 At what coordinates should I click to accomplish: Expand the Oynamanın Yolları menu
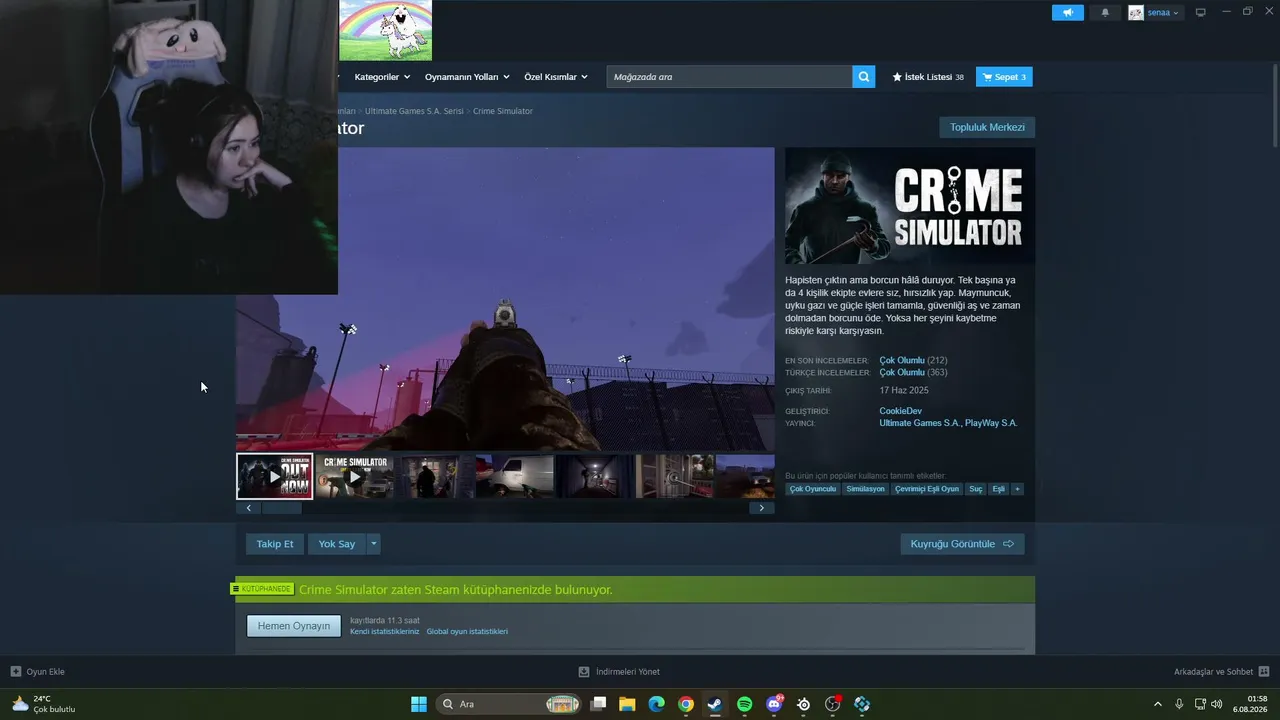point(467,77)
